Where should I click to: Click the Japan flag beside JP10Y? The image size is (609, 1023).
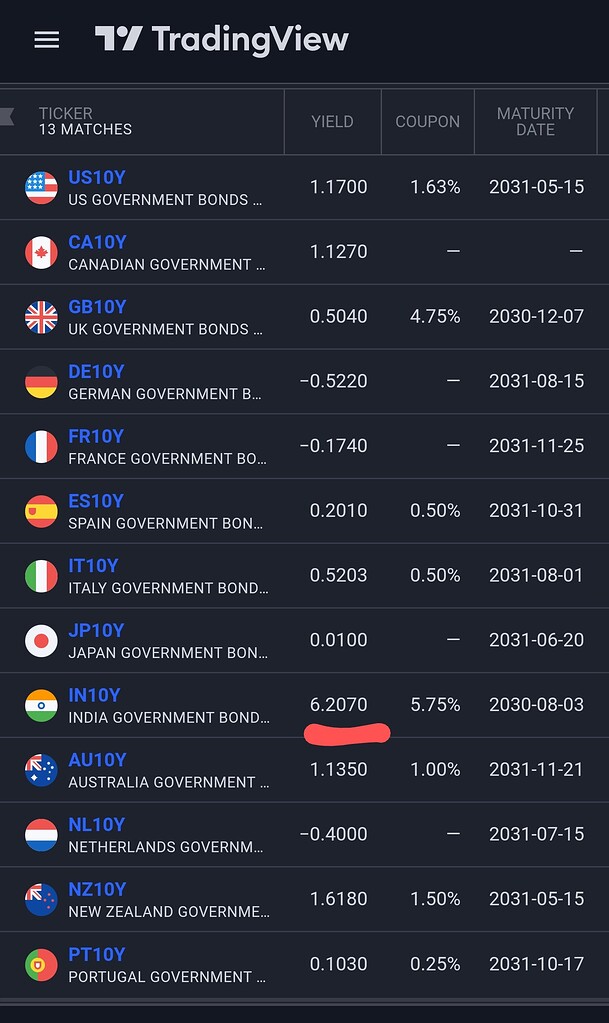pyautogui.click(x=41, y=640)
